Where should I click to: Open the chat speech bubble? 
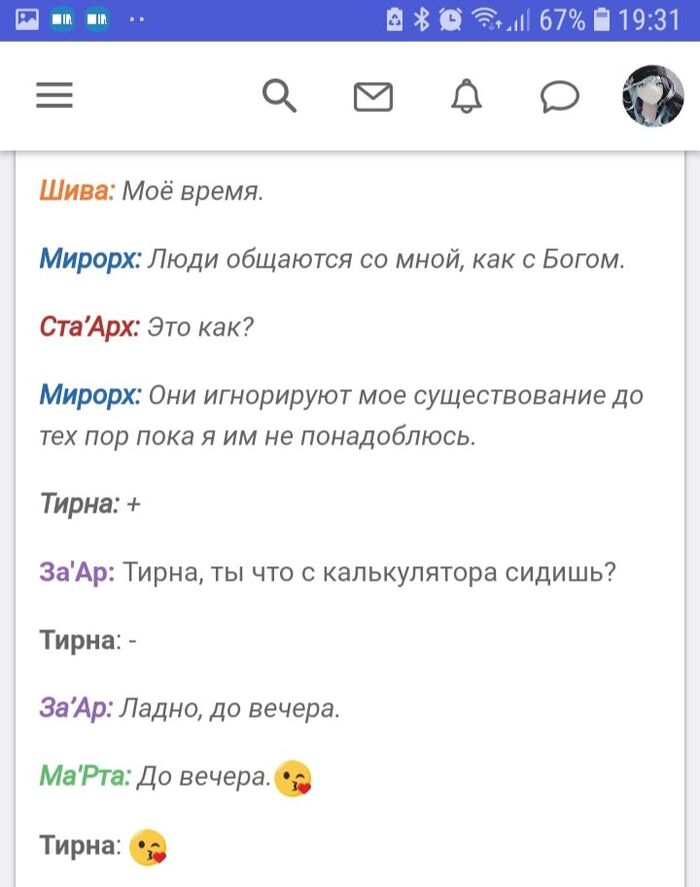[x=560, y=96]
